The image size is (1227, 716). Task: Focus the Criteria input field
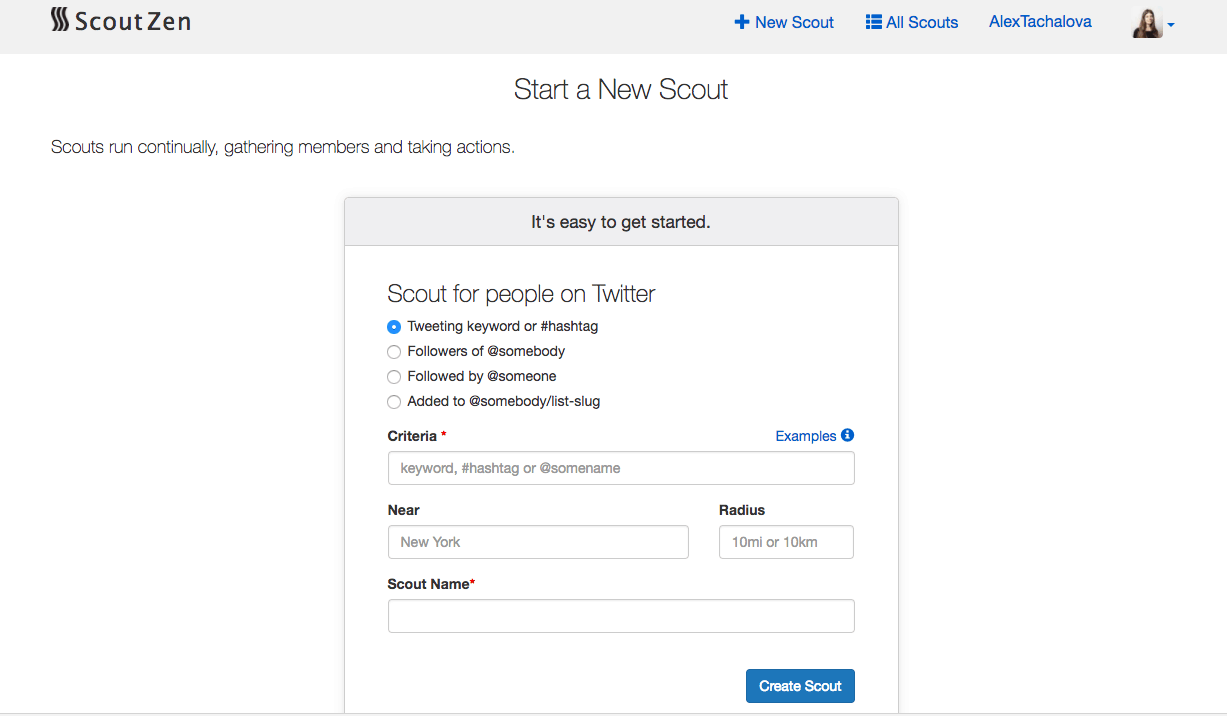click(x=621, y=468)
